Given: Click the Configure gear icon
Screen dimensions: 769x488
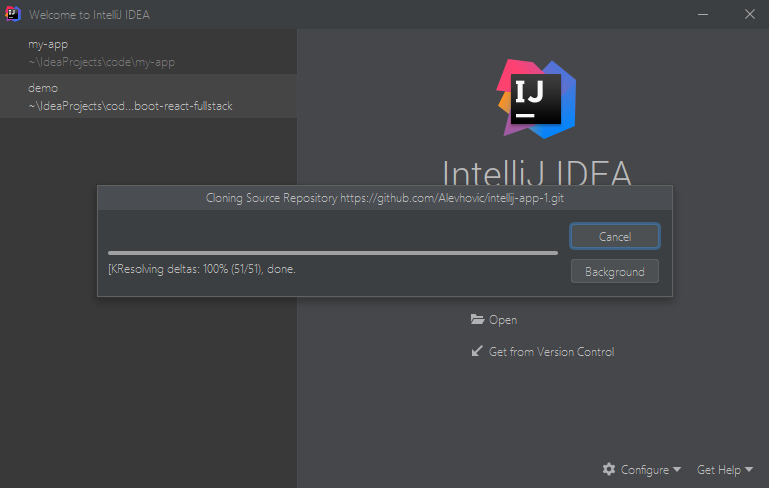Looking at the screenshot, I should coord(609,469).
